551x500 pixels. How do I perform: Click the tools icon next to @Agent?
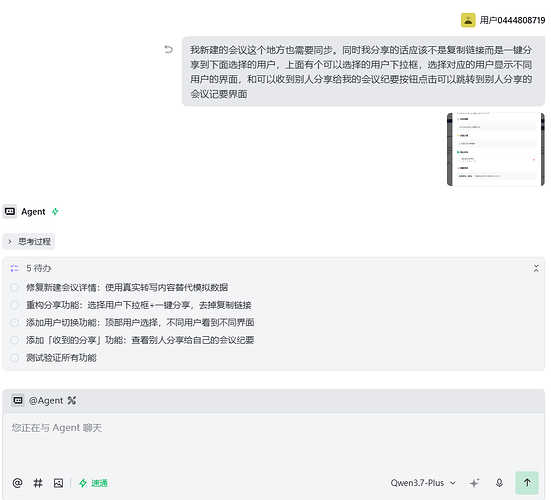click(72, 400)
